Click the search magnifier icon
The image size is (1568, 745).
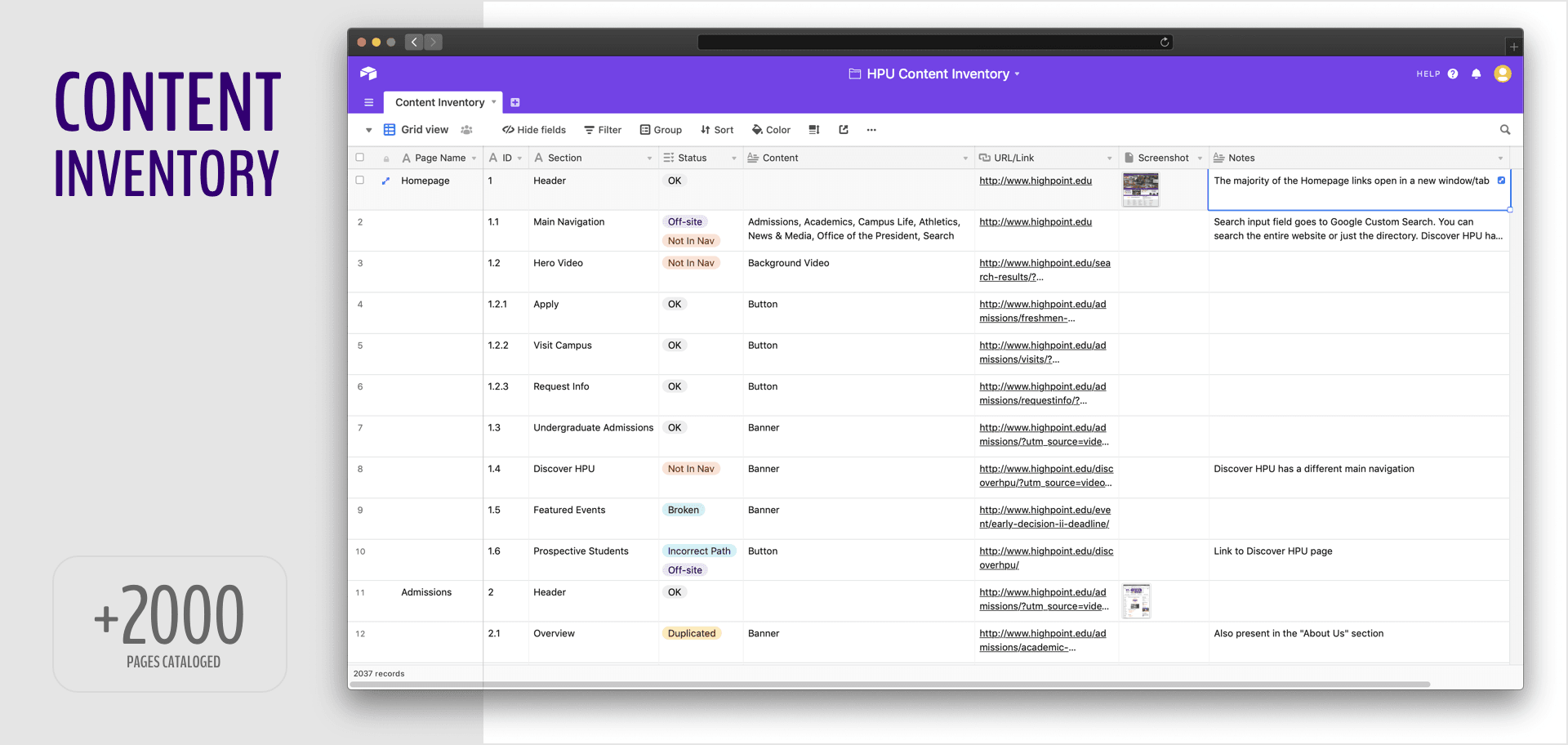(x=1505, y=130)
